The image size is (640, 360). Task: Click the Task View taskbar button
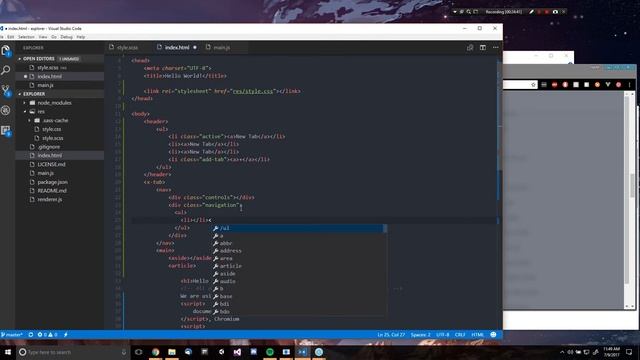click(x=138, y=352)
